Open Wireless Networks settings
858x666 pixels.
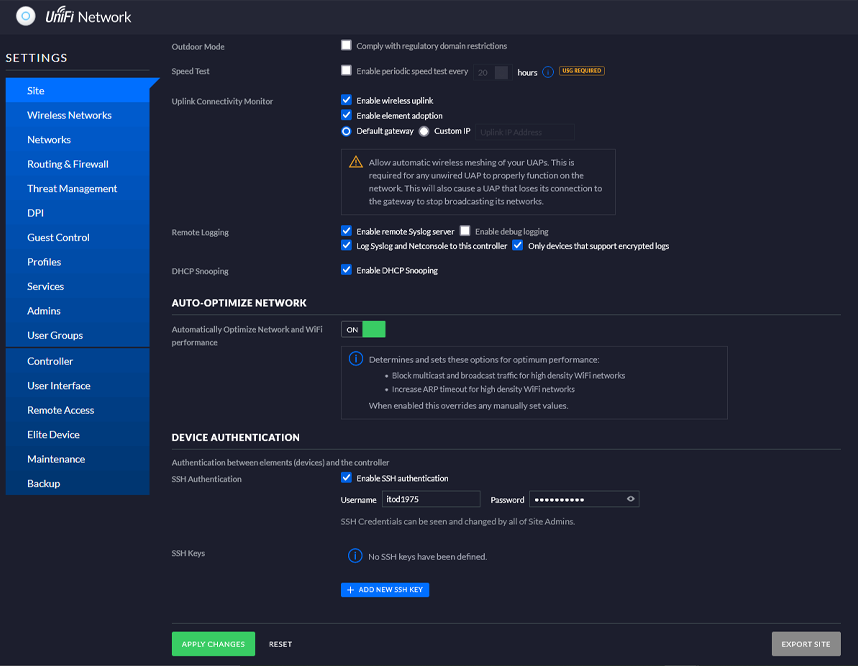coord(69,115)
